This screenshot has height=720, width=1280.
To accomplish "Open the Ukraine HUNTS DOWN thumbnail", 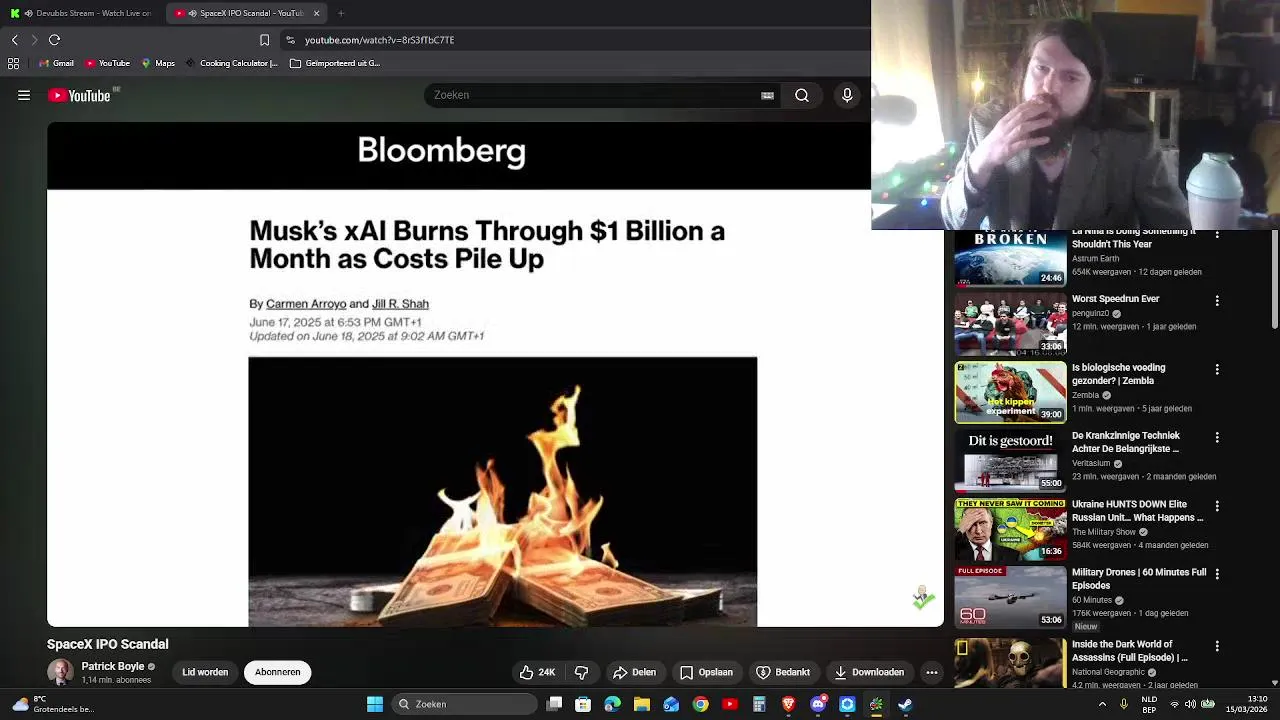I will (1010, 529).
